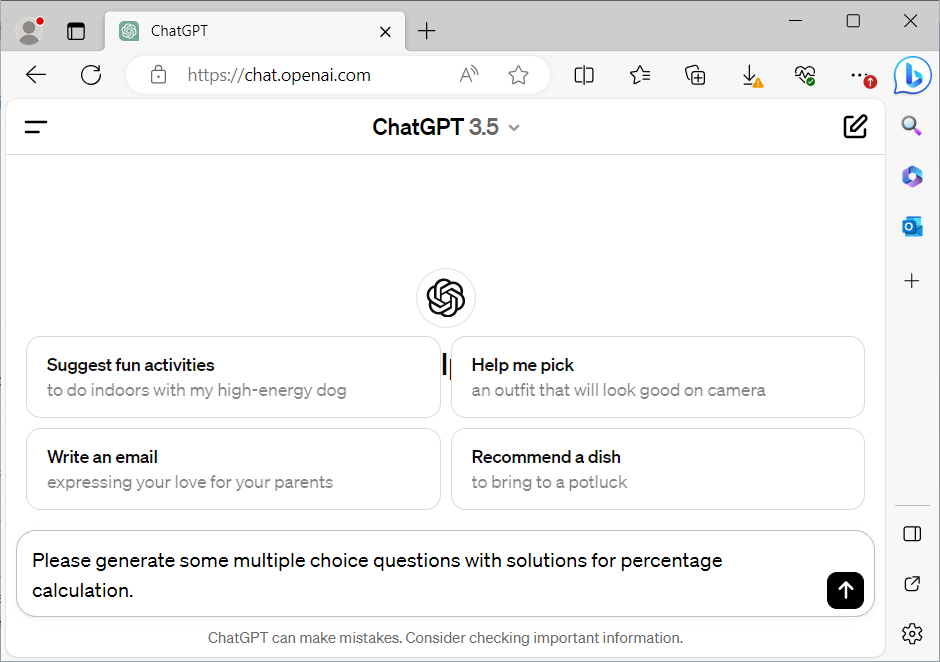Choose Recommend a dish prompt
Image resolution: width=940 pixels, height=662 pixels.
[658, 469]
